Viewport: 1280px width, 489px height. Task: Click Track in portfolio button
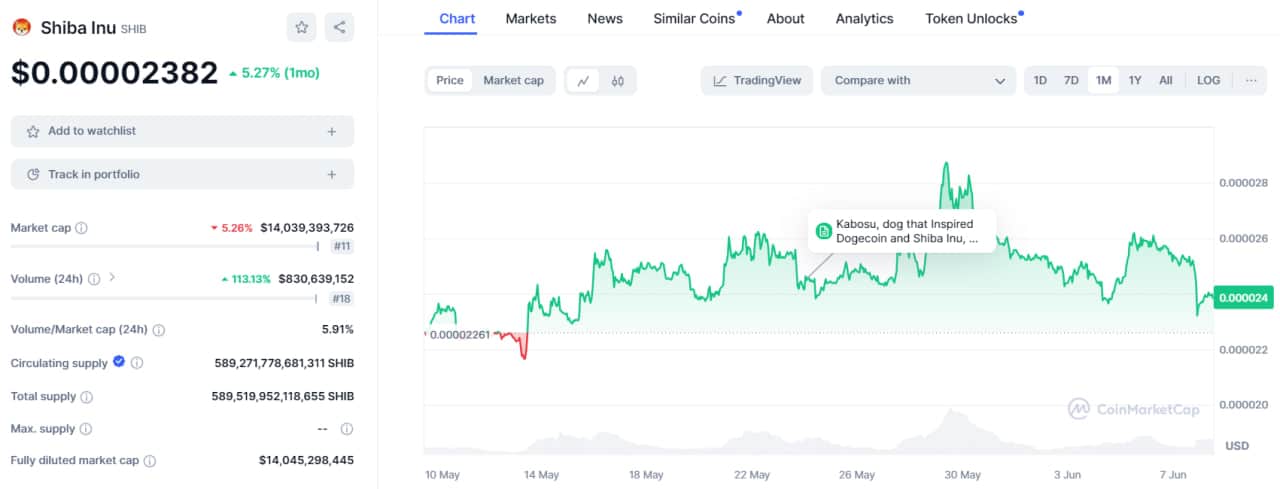point(182,174)
